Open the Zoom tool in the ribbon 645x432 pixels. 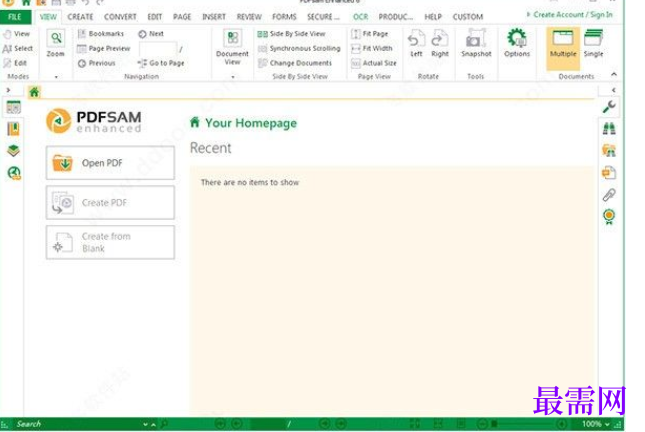(56, 43)
